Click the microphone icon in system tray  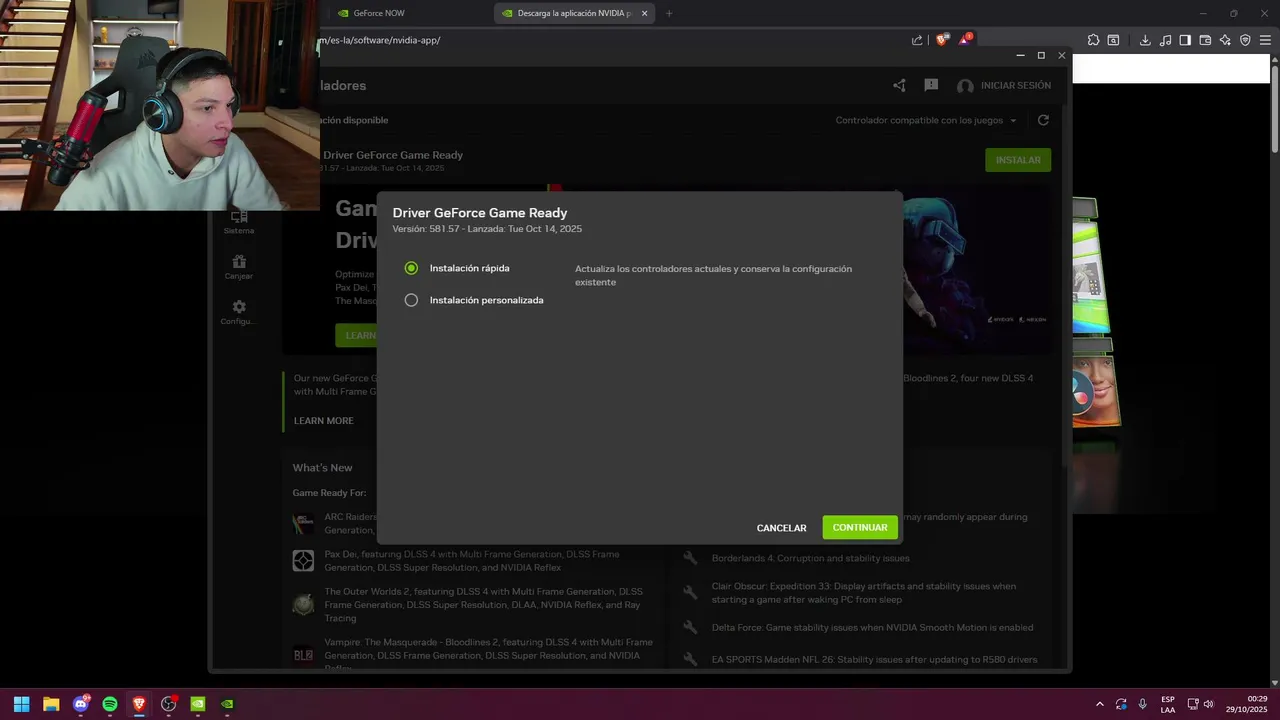pyautogui.click(x=1143, y=704)
